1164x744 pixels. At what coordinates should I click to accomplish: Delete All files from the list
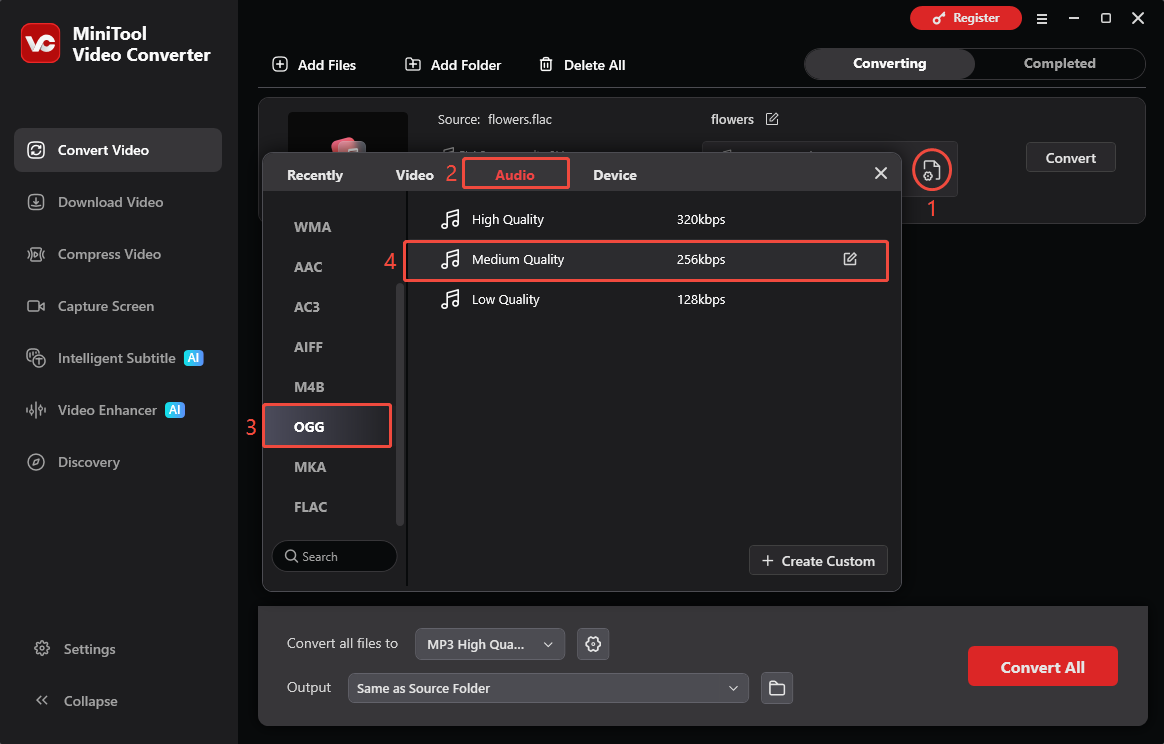coord(582,65)
